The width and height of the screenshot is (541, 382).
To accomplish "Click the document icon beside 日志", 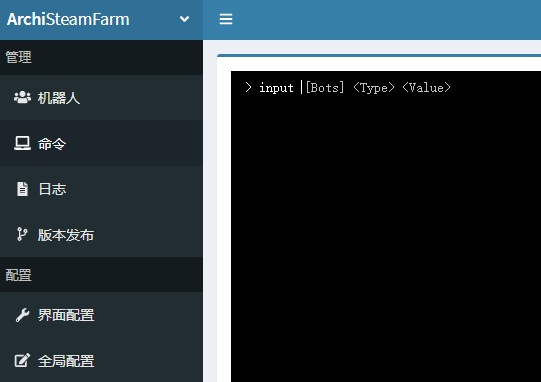I will click(x=22, y=189).
